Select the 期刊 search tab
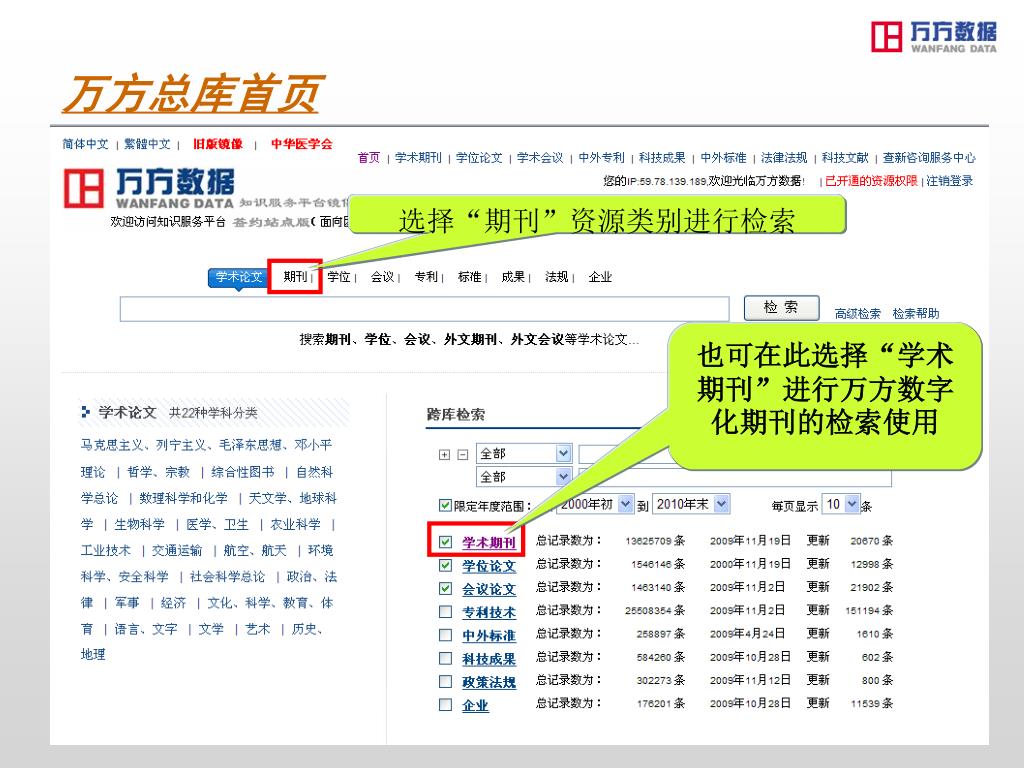This screenshot has height=768, width=1024. (x=295, y=277)
